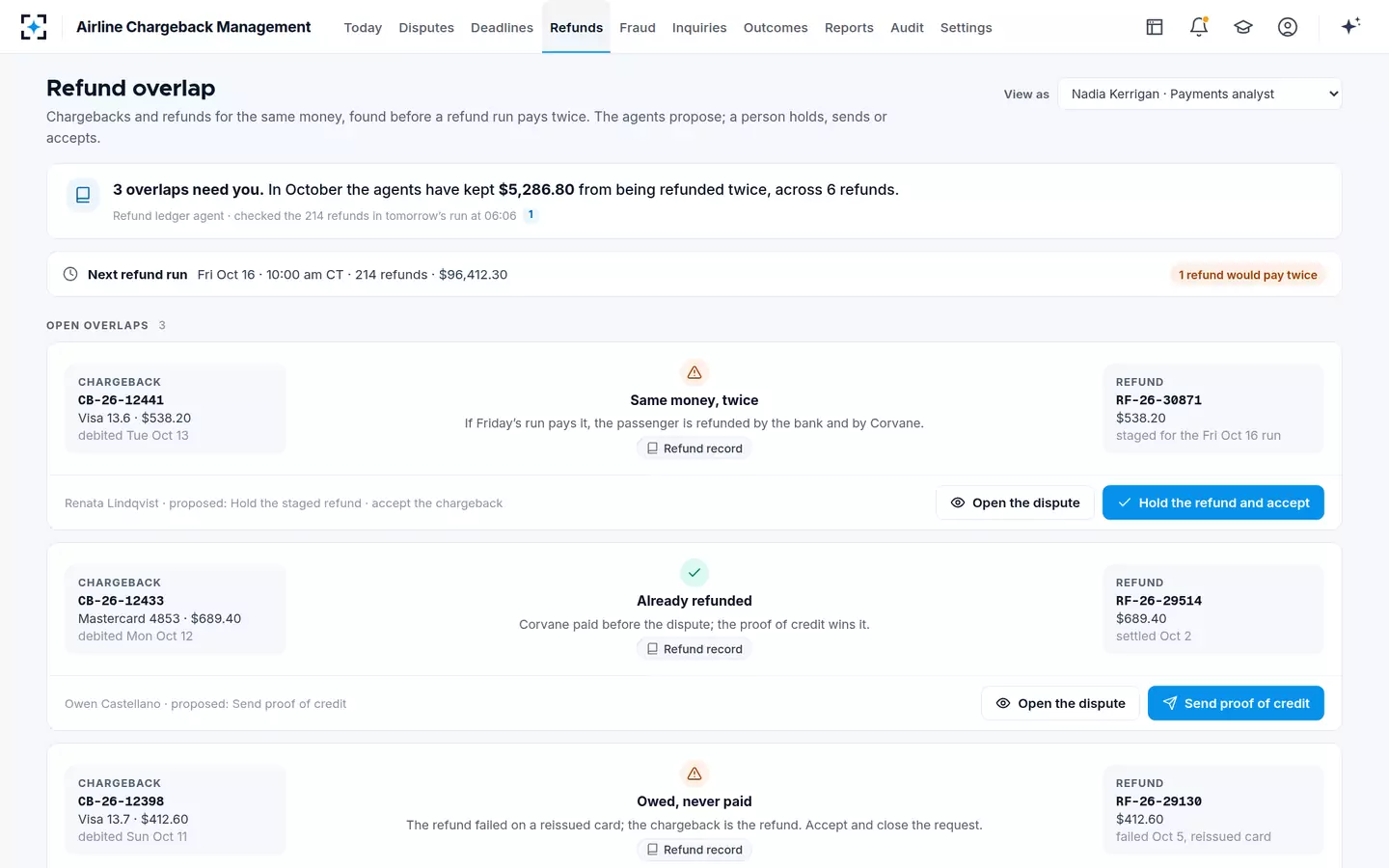
Task: Open the 'View as' role dropdown
Action: [x=1200, y=94]
